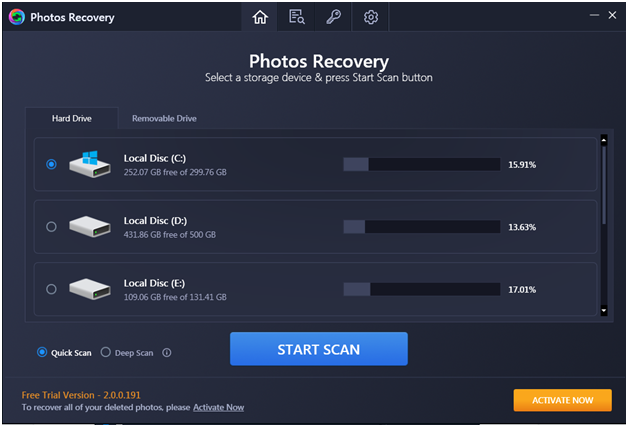Choose the Quick Scan option
628x427 pixels.
point(42,352)
